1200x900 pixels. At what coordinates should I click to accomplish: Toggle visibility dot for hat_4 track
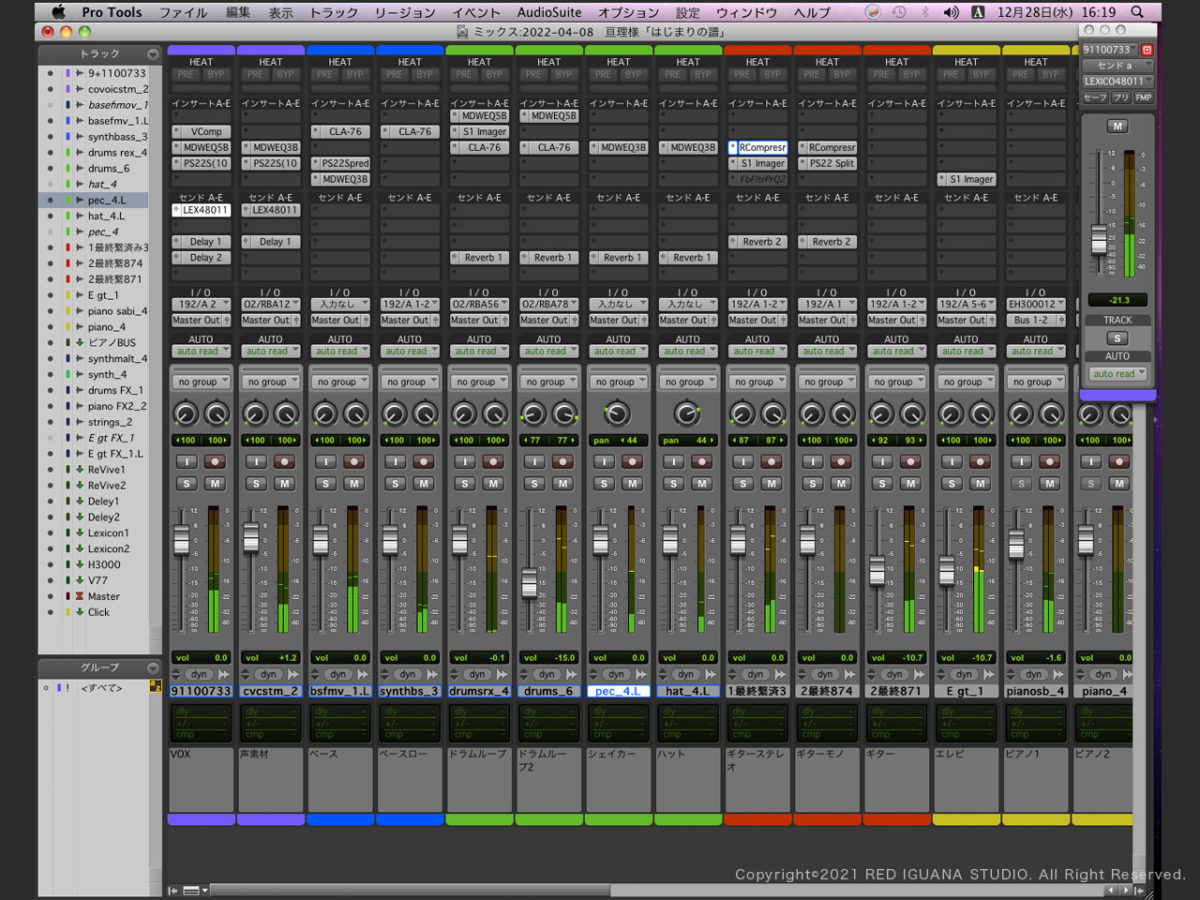[x=50, y=184]
